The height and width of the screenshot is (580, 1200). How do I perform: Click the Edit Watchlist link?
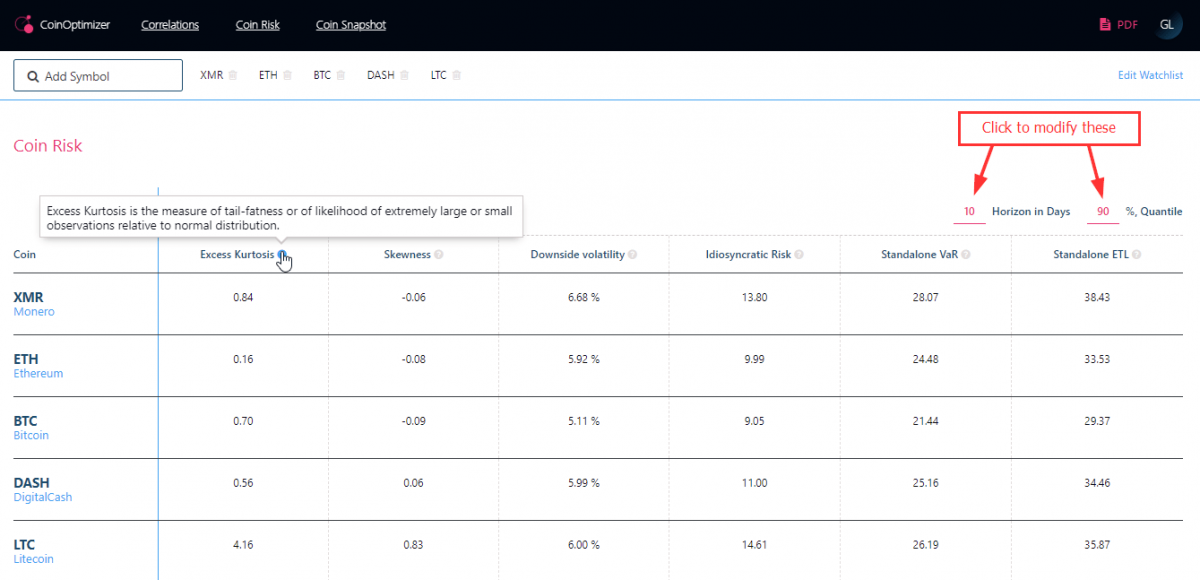point(1150,75)
